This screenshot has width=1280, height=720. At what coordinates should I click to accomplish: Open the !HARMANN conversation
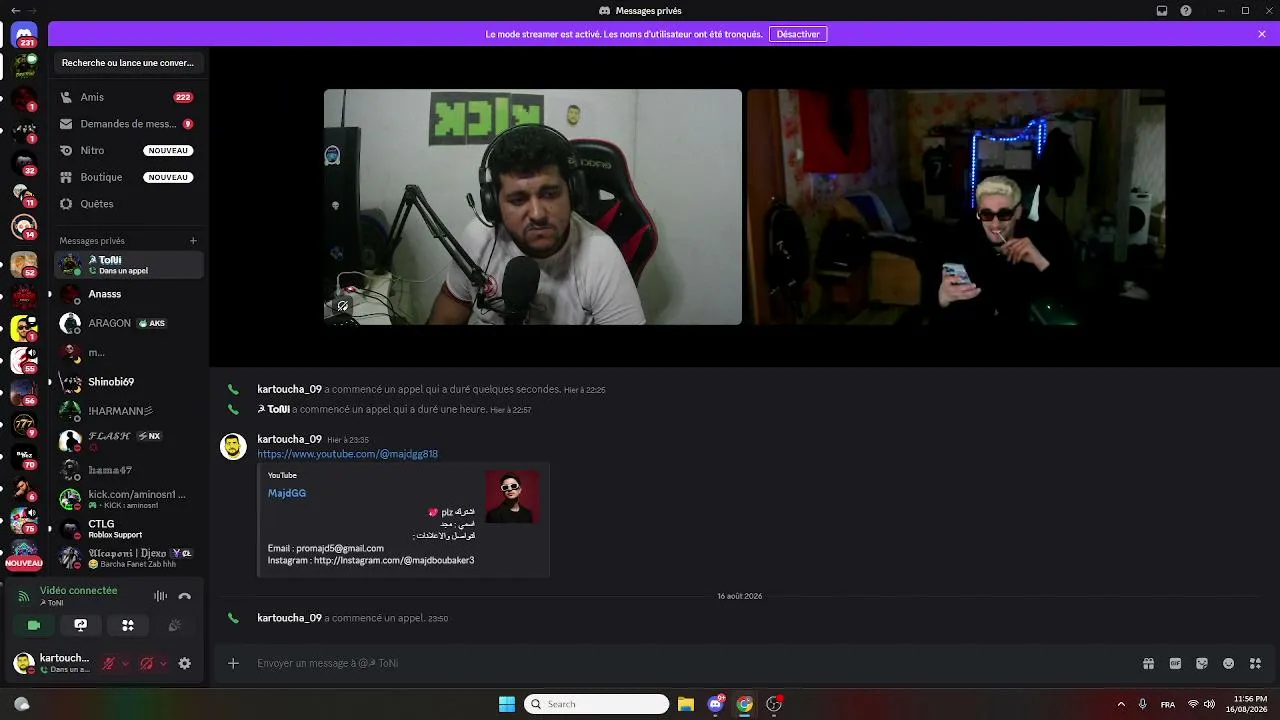click(128, 411)
